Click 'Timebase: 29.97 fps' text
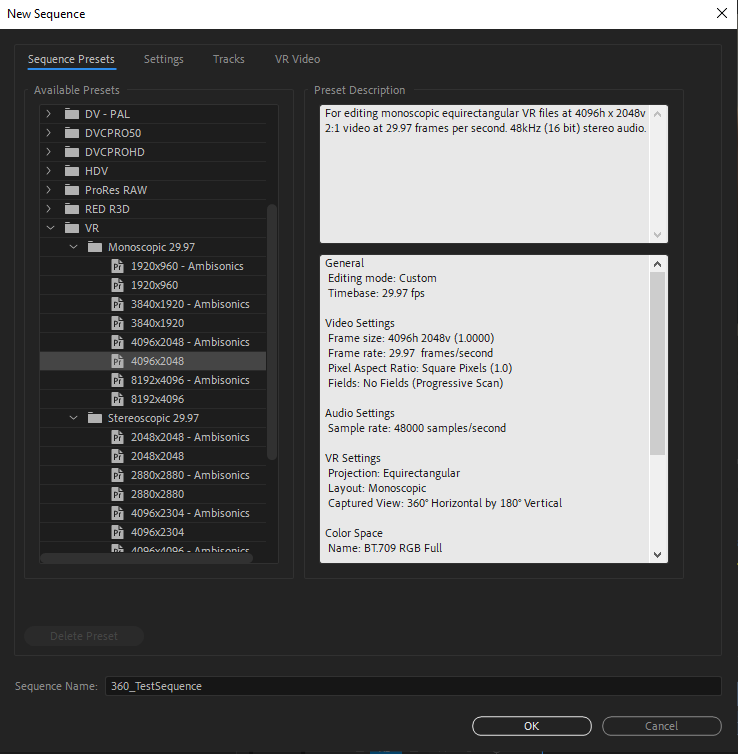Screen dimensions: 738x754 coord(376,293)
